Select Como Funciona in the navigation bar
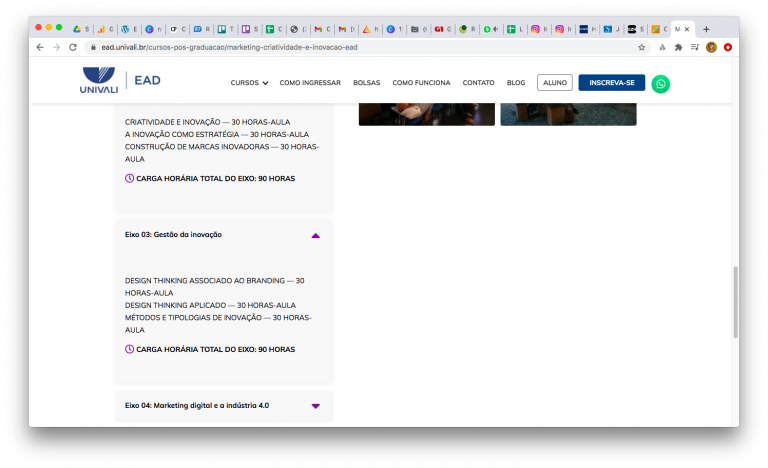The height and width of the screenshot is (468, 768). tap(421, 83)
